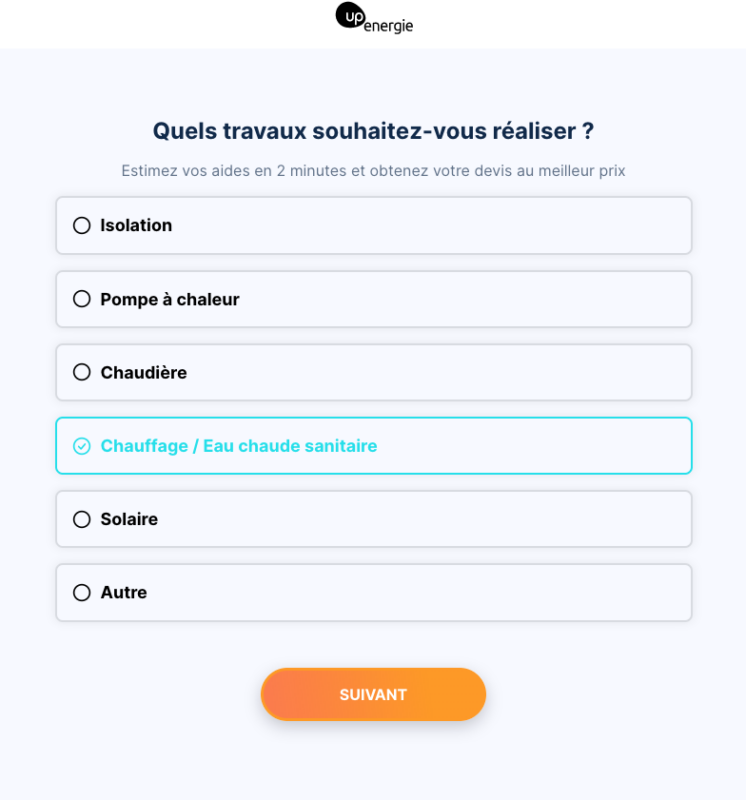Click the subtitle about estimating aides
This screenshot has height=800, width=746.
click(x=373, y=171)
